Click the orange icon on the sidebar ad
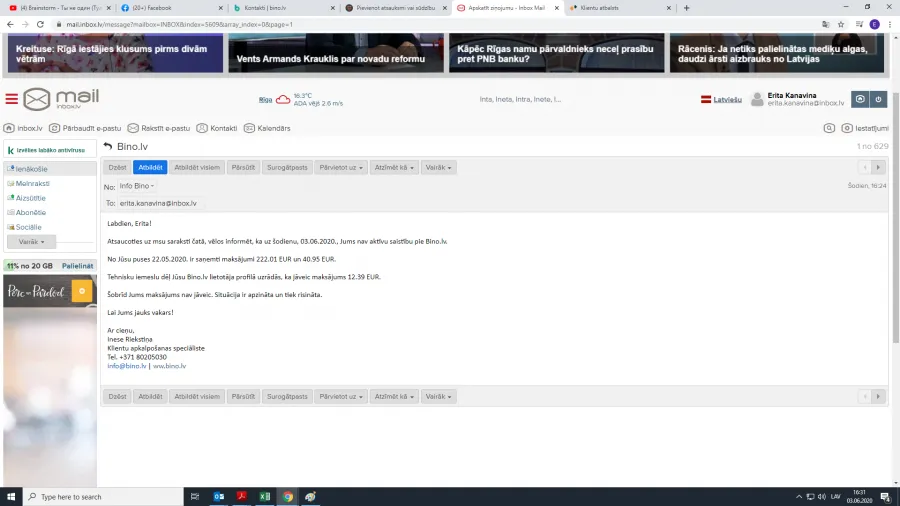Viewport: 900px width, 506px height. coord(82,291)
